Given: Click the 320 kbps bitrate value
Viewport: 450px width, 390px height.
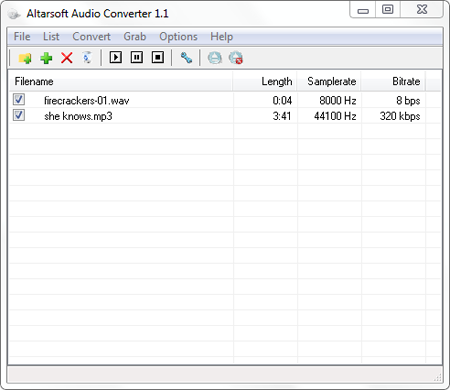Looking at the screenshot, I should [400, 116].
